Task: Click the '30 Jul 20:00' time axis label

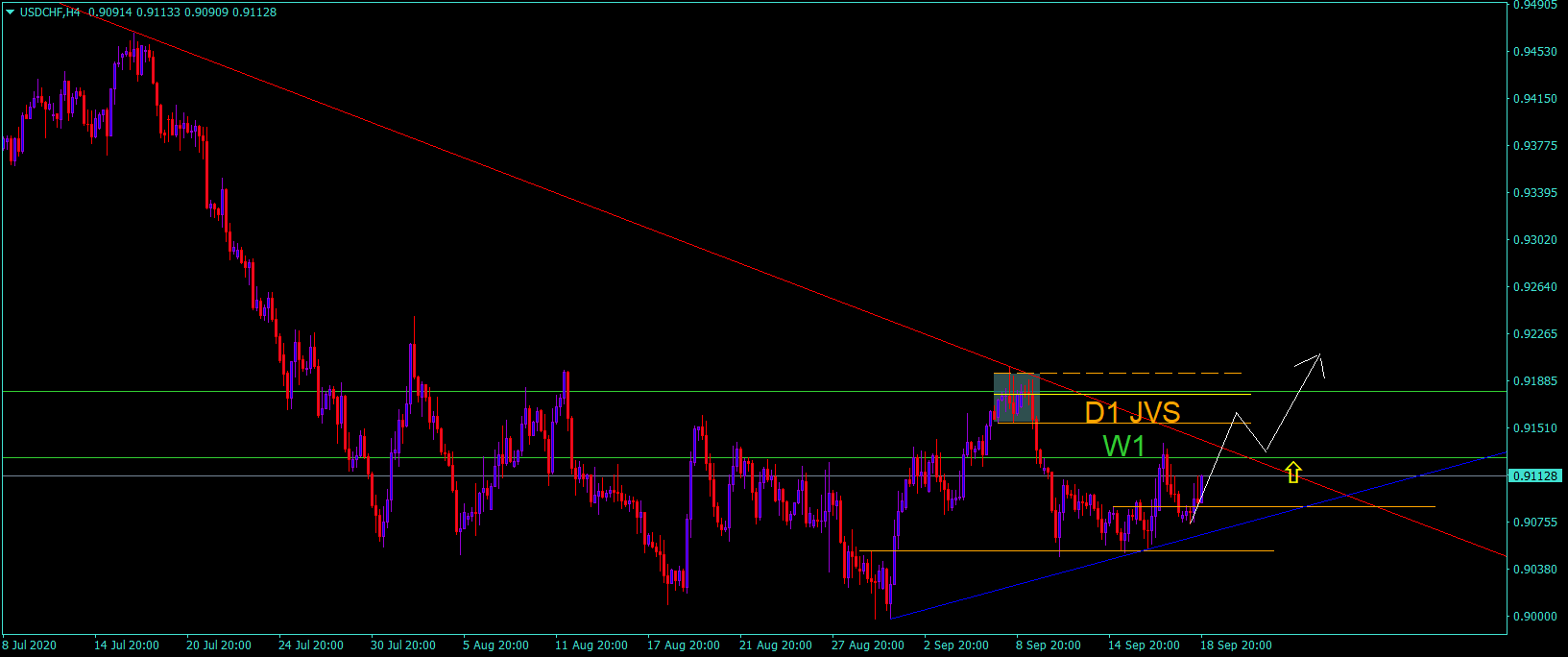Action: coord(403,645)
